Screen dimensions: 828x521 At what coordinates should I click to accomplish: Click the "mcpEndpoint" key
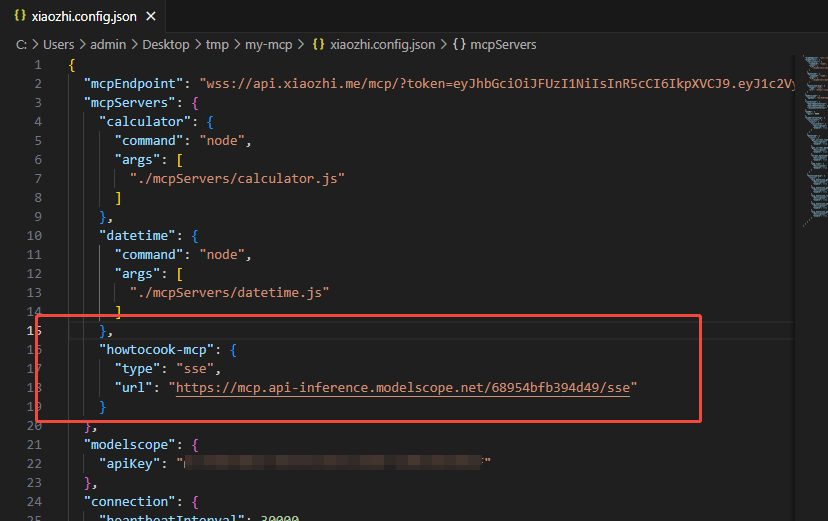[134, 84]
